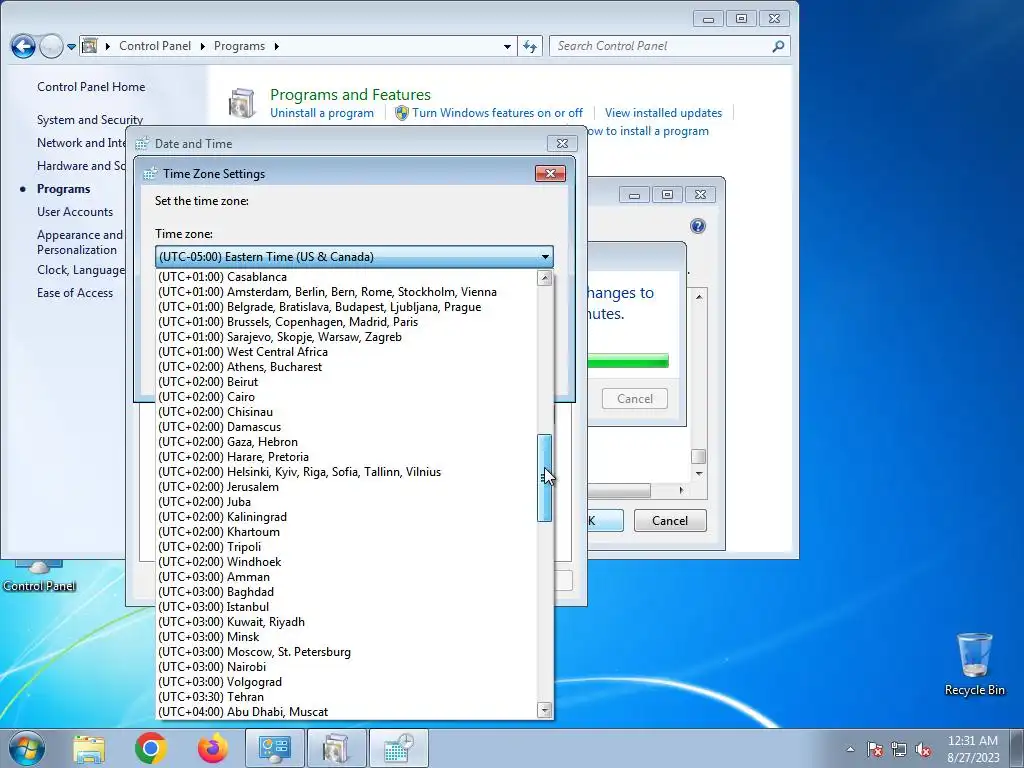The image size is (1024, 768).
Task: Open System and Security category
Action: [89, 120]
